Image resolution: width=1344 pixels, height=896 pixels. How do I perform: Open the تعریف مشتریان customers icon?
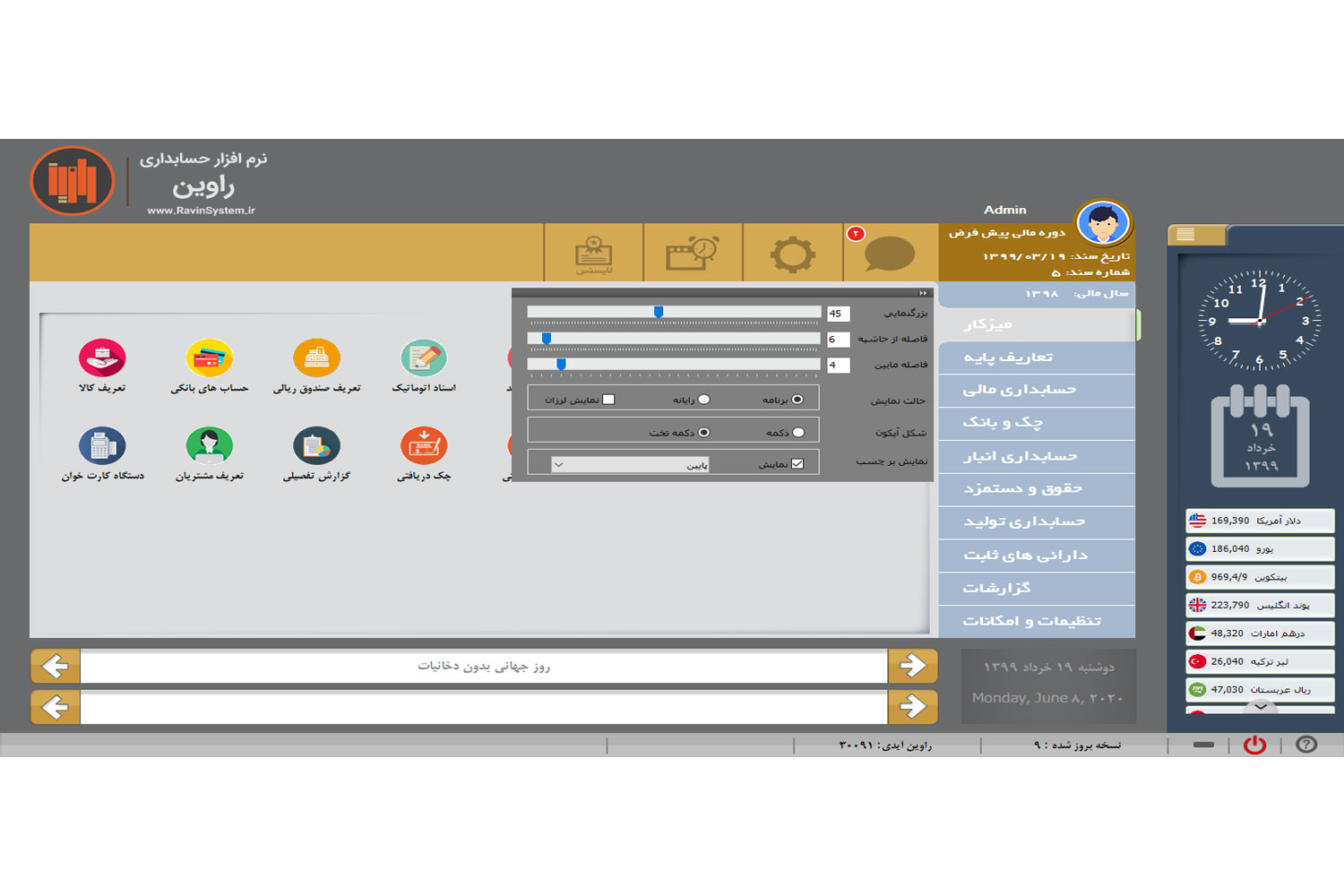tap(209, 446)
